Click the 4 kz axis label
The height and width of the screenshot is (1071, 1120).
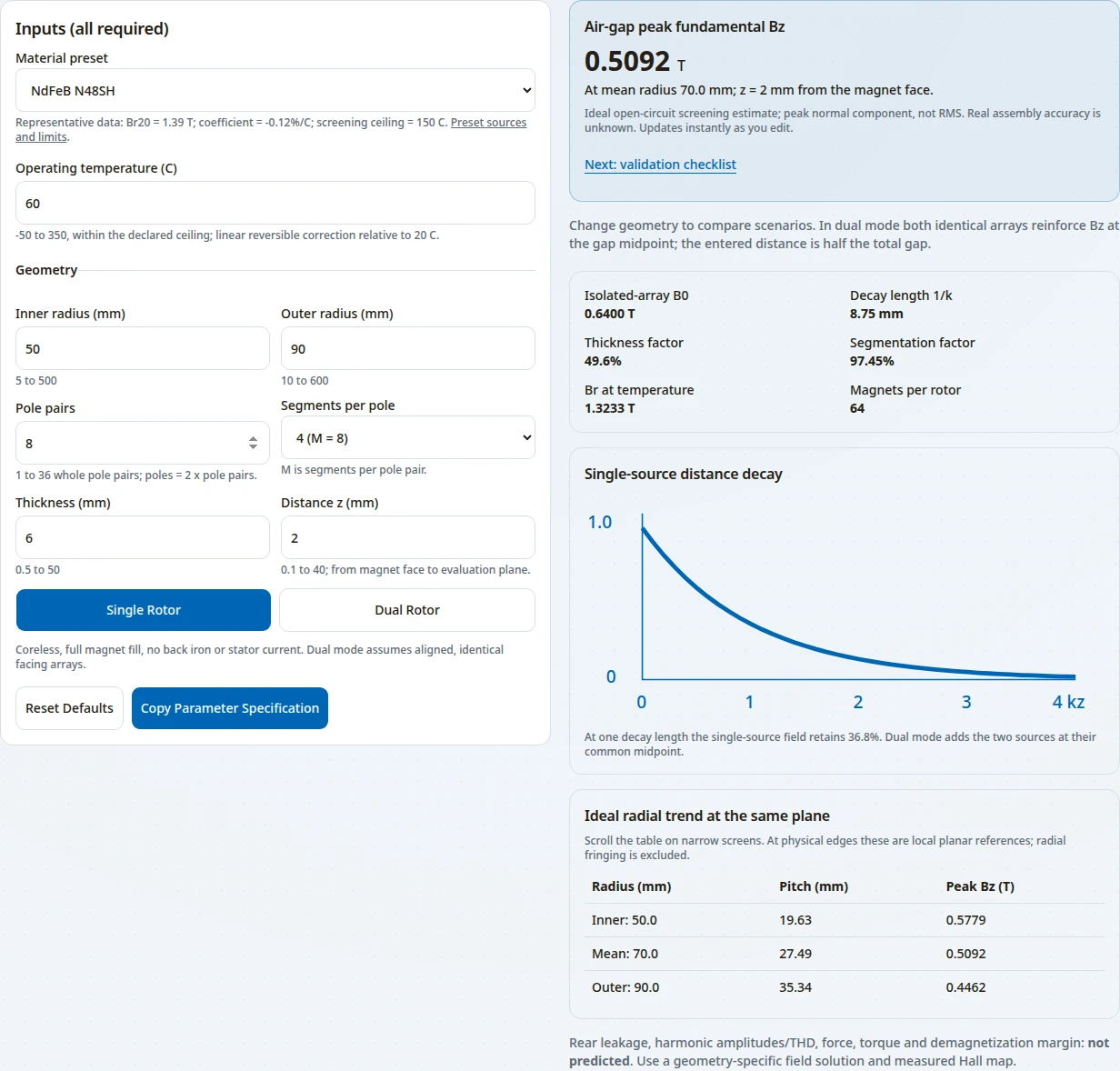point(1068,702)
